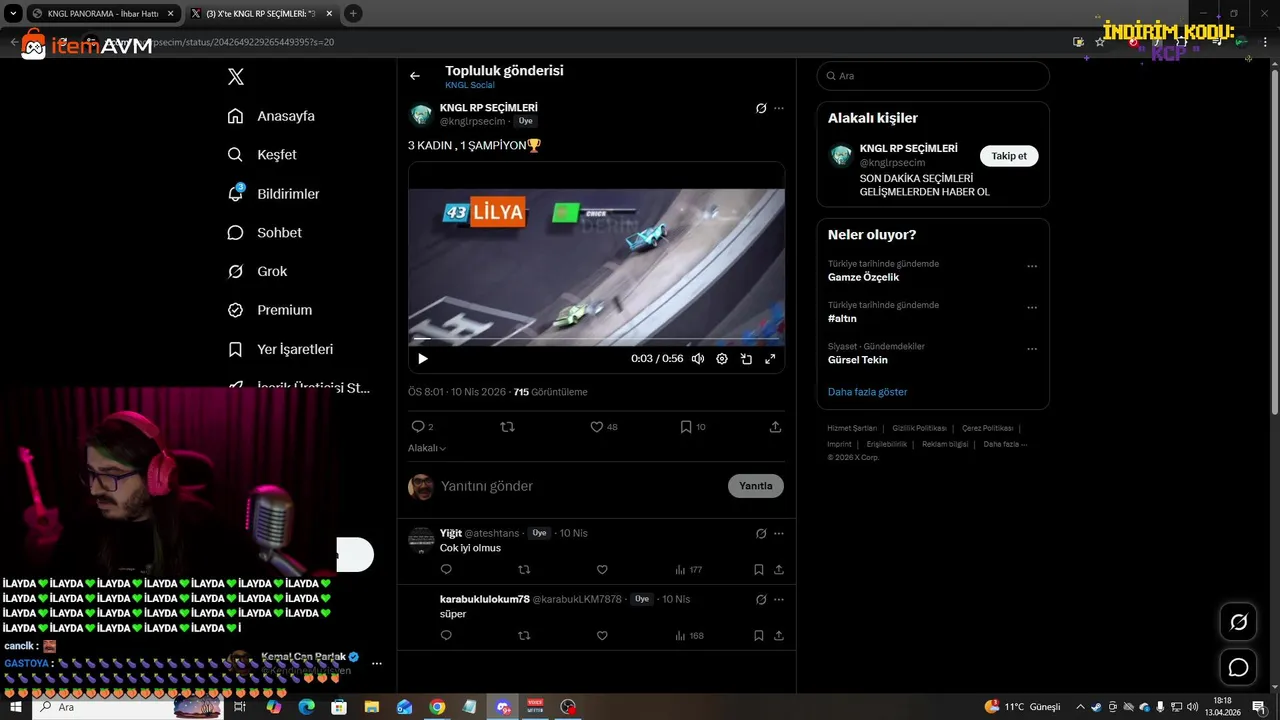Open options for Gamze Özçelik trend
This screenshot has width=1280, height=720.
[x=1032, y=267]
